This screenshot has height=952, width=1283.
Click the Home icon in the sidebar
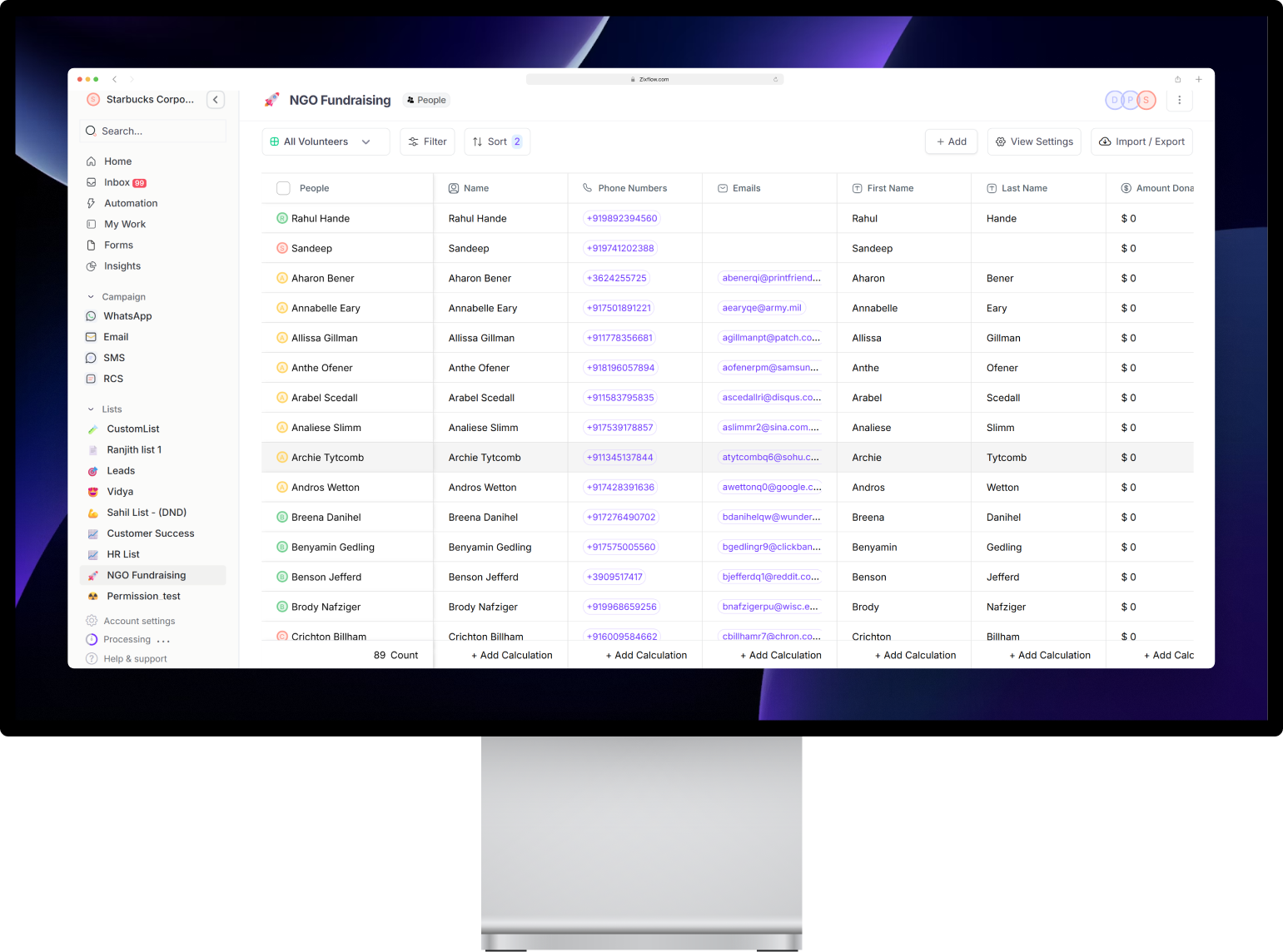(92, 161)
